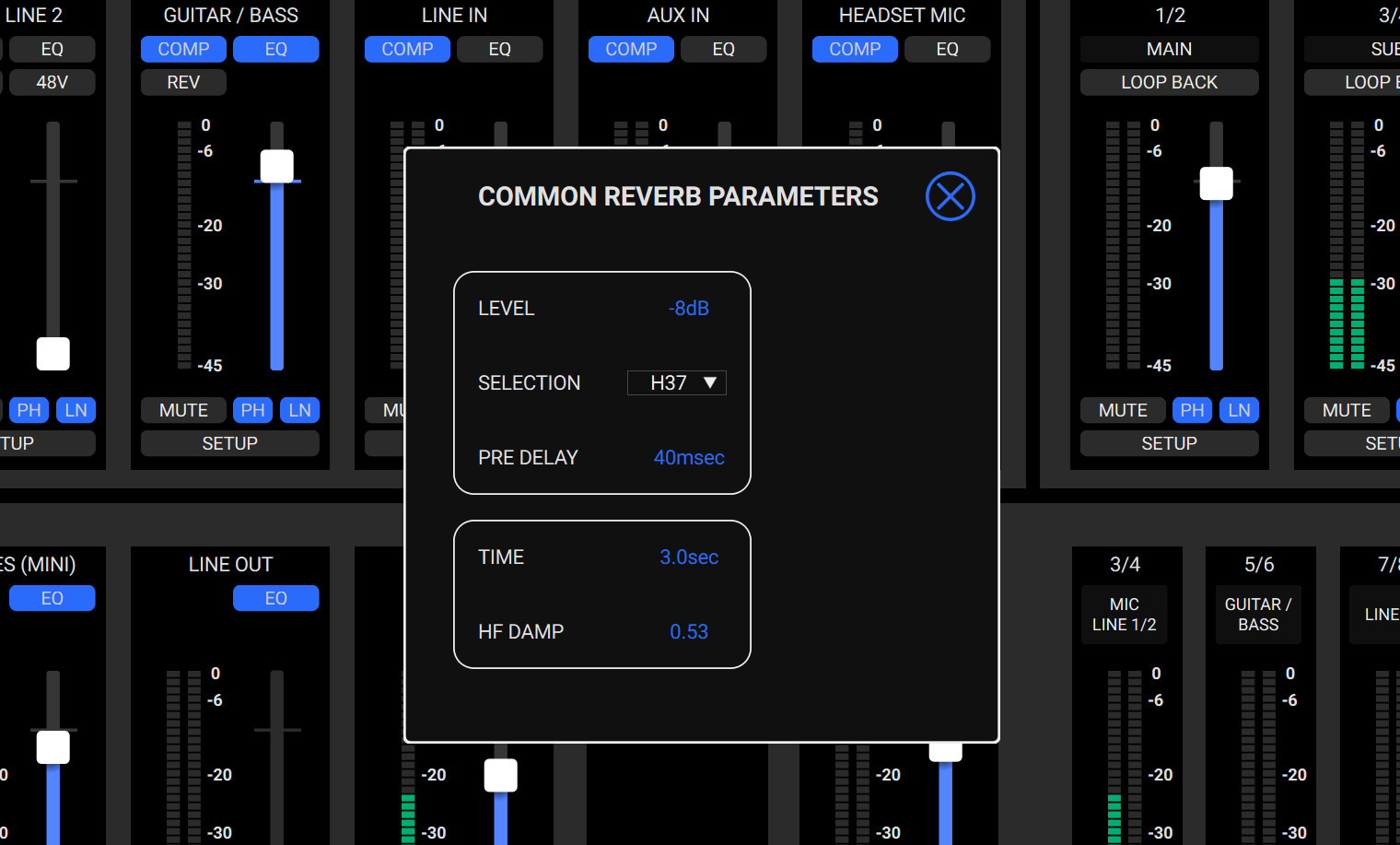Click the HF DAMP value 0.53
Screen dimensions: 1400x845
(688, 632)
